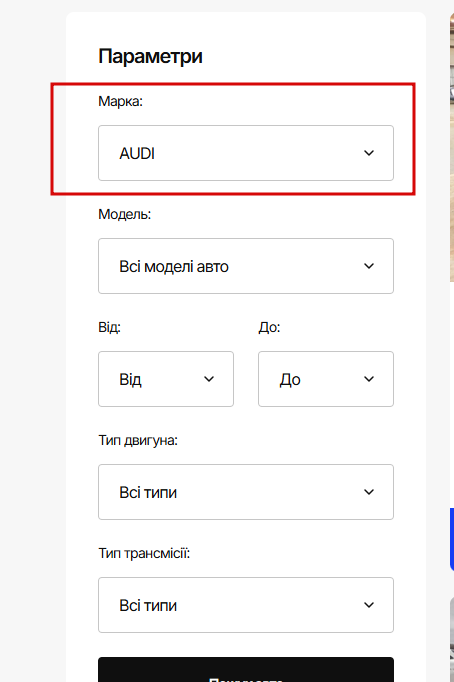Open the car photo thumbnail at top right edge

click(x=452, y=148)
